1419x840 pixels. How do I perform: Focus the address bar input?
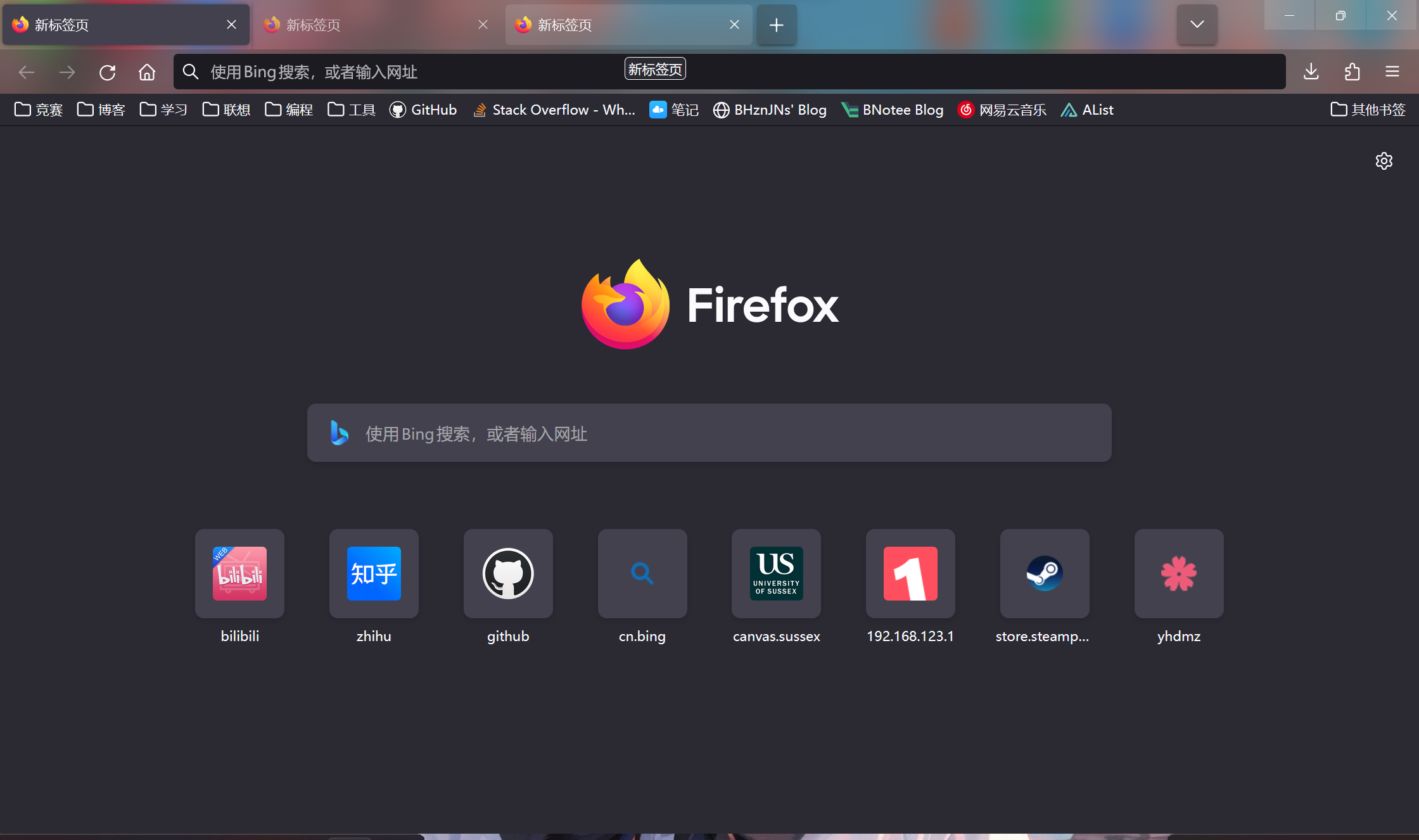pos(730,72)
